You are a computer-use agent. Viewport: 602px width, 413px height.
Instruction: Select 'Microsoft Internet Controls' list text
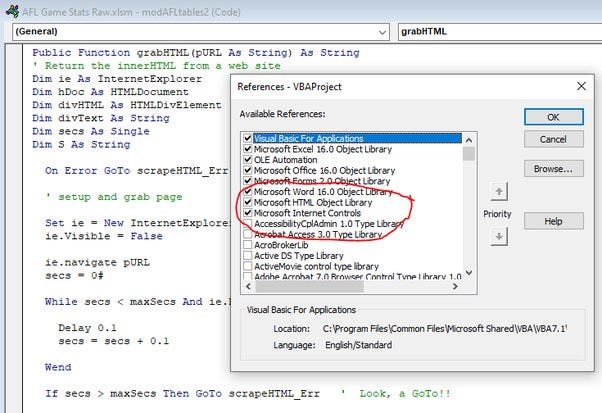pyautogui.click(x=308, y=213)
